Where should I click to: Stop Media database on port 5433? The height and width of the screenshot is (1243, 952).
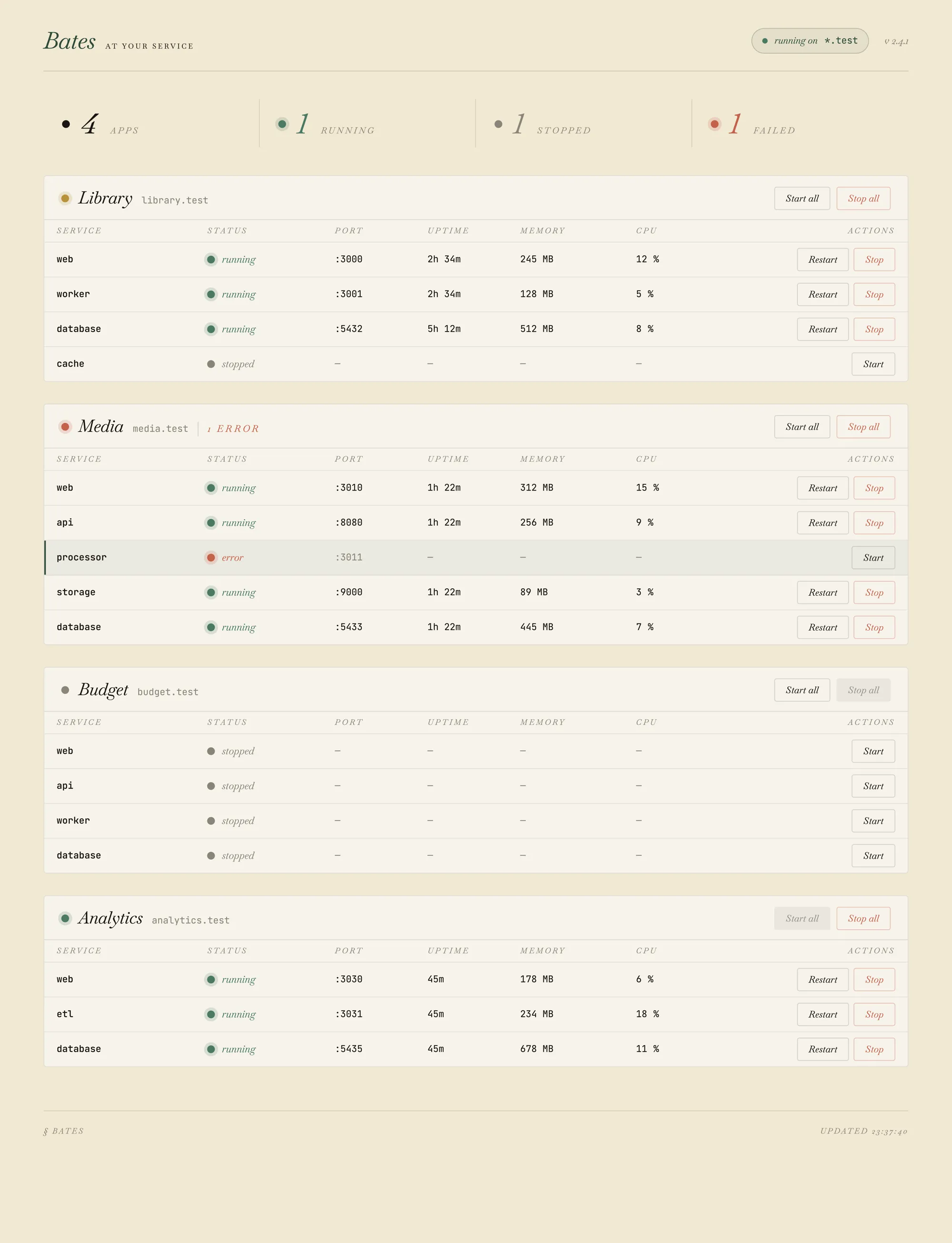874,627
